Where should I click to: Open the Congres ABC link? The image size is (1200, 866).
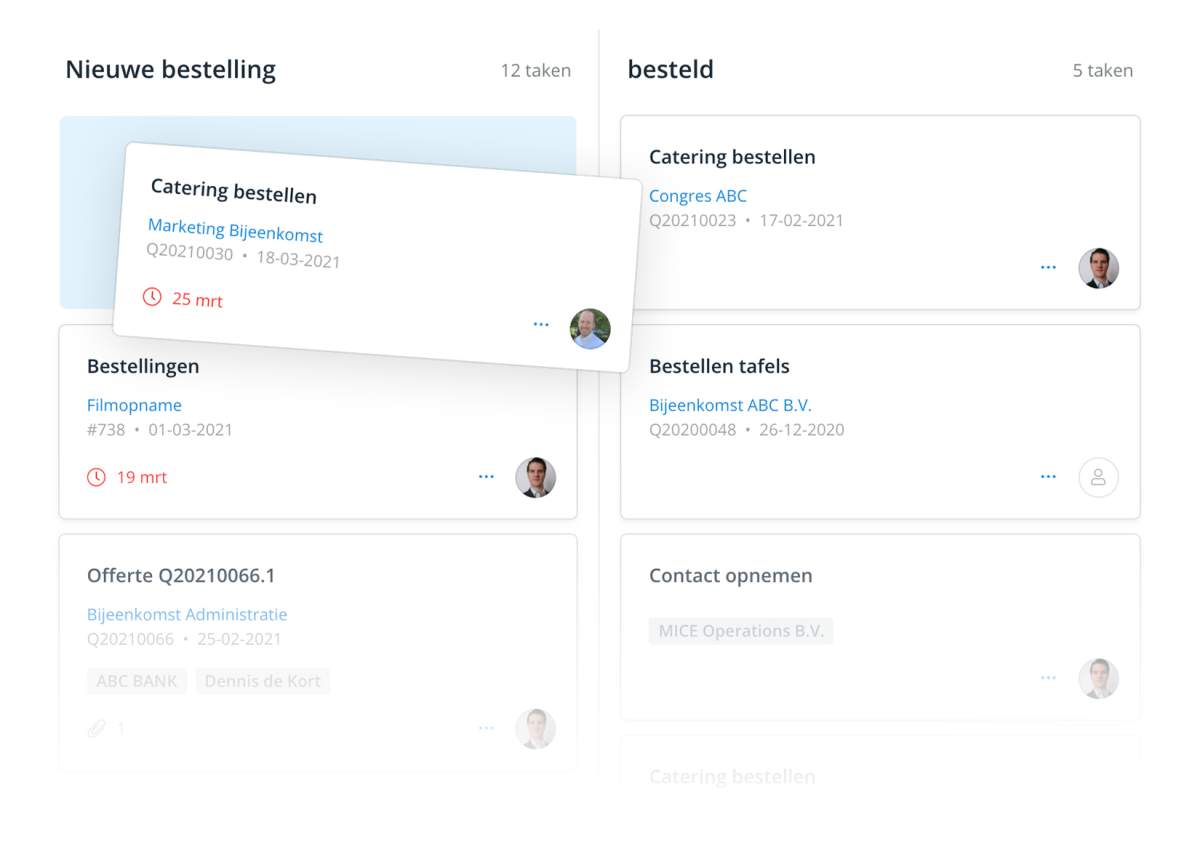[697, 196]
